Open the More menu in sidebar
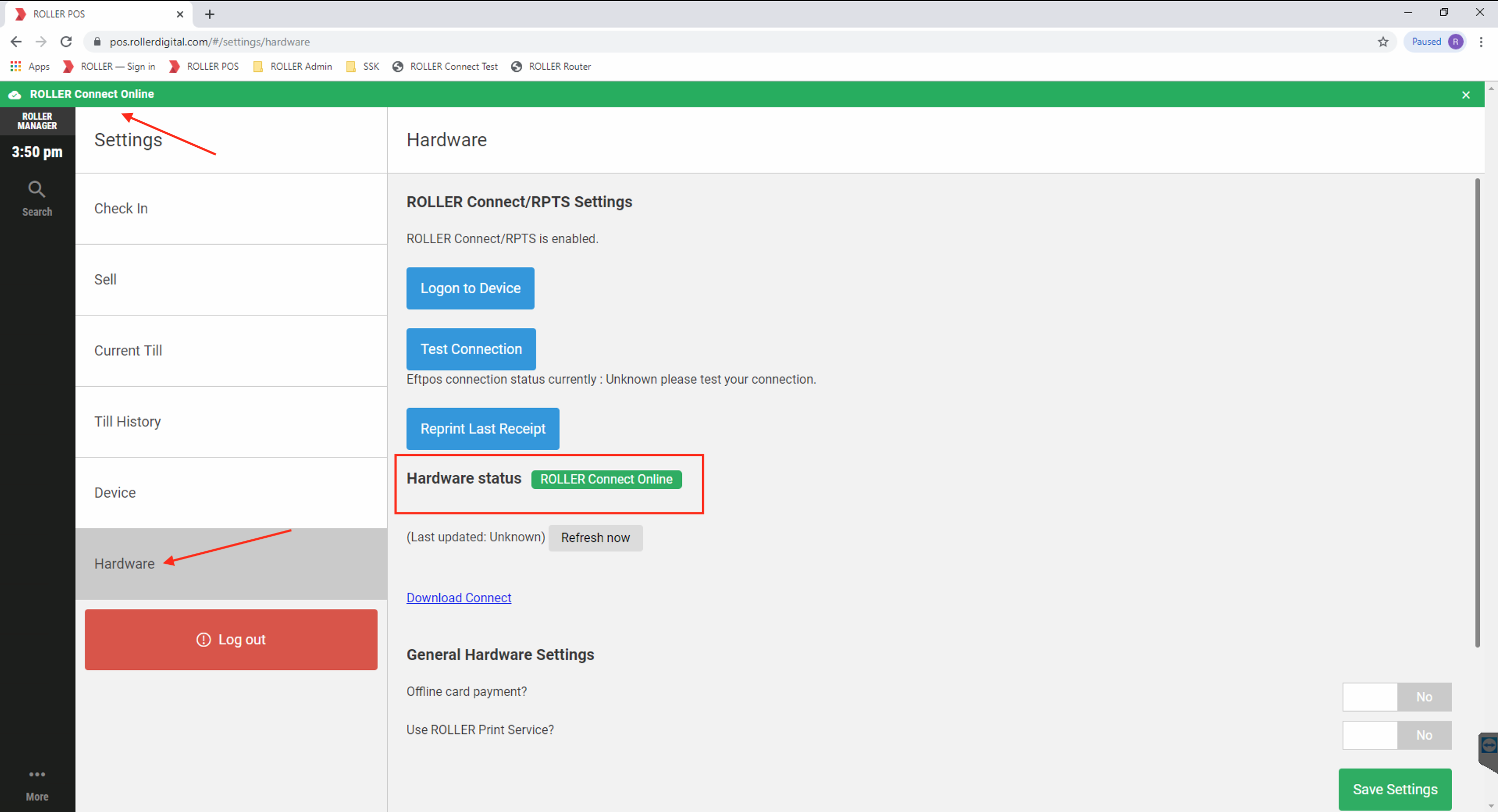 pyautogui.click(x=37, y=785)
